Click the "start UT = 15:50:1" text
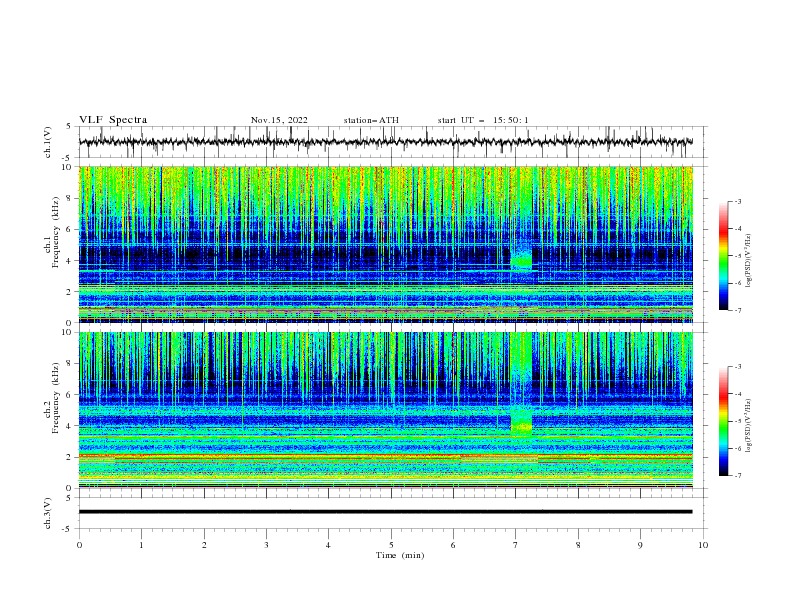The width and height of the screenshot is (792, 612). [x=483, y=120]
